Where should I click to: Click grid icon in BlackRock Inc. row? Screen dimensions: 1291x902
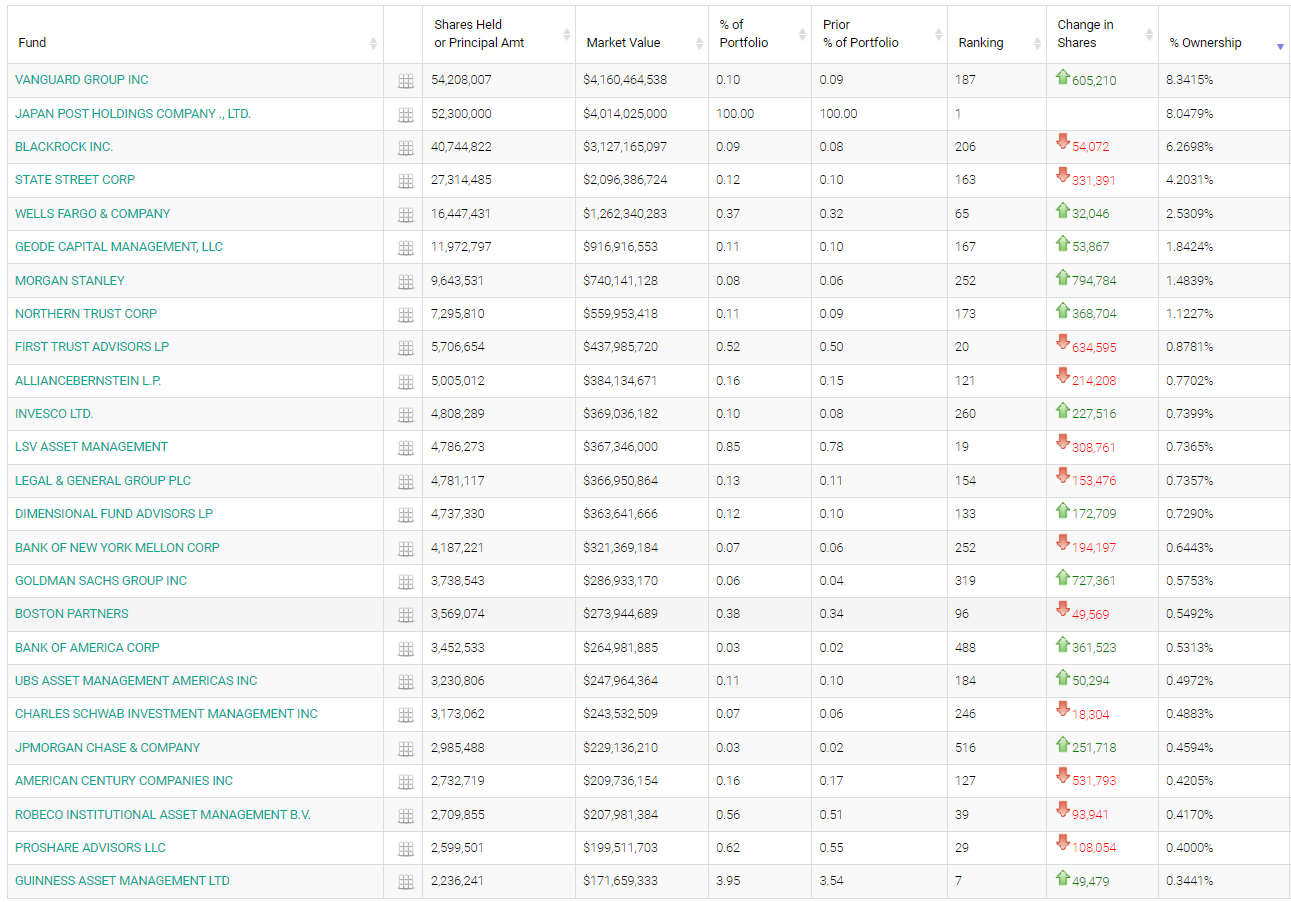(x=406, y=149)
